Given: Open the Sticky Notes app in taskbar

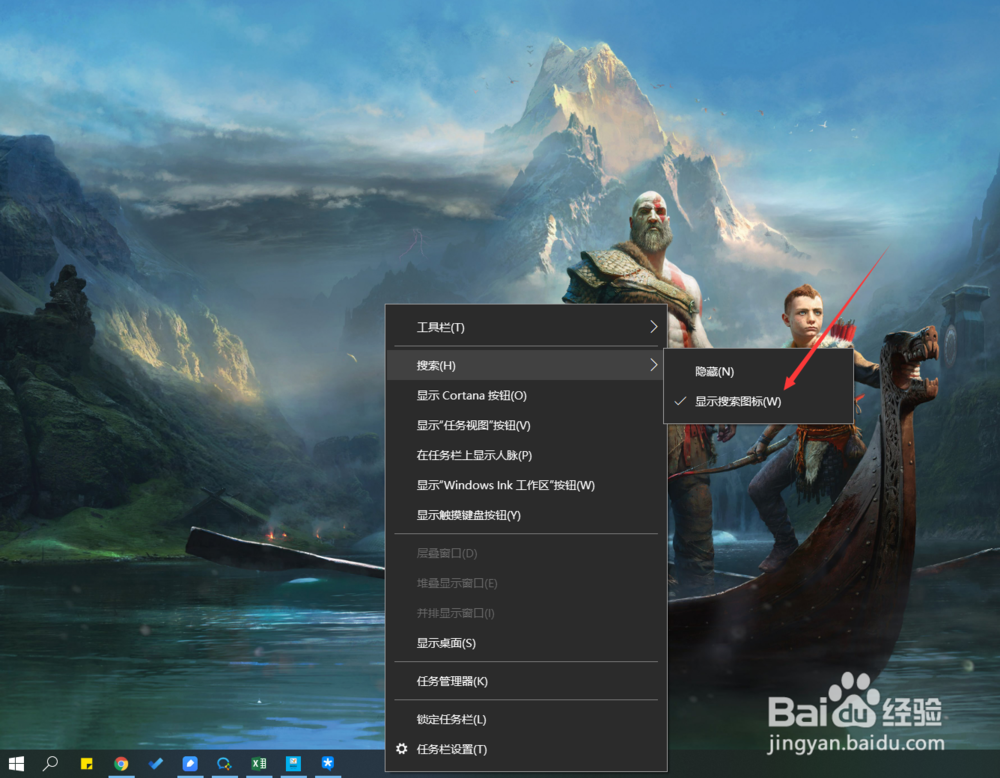Looking at the screenshot, I should (86, 763).
